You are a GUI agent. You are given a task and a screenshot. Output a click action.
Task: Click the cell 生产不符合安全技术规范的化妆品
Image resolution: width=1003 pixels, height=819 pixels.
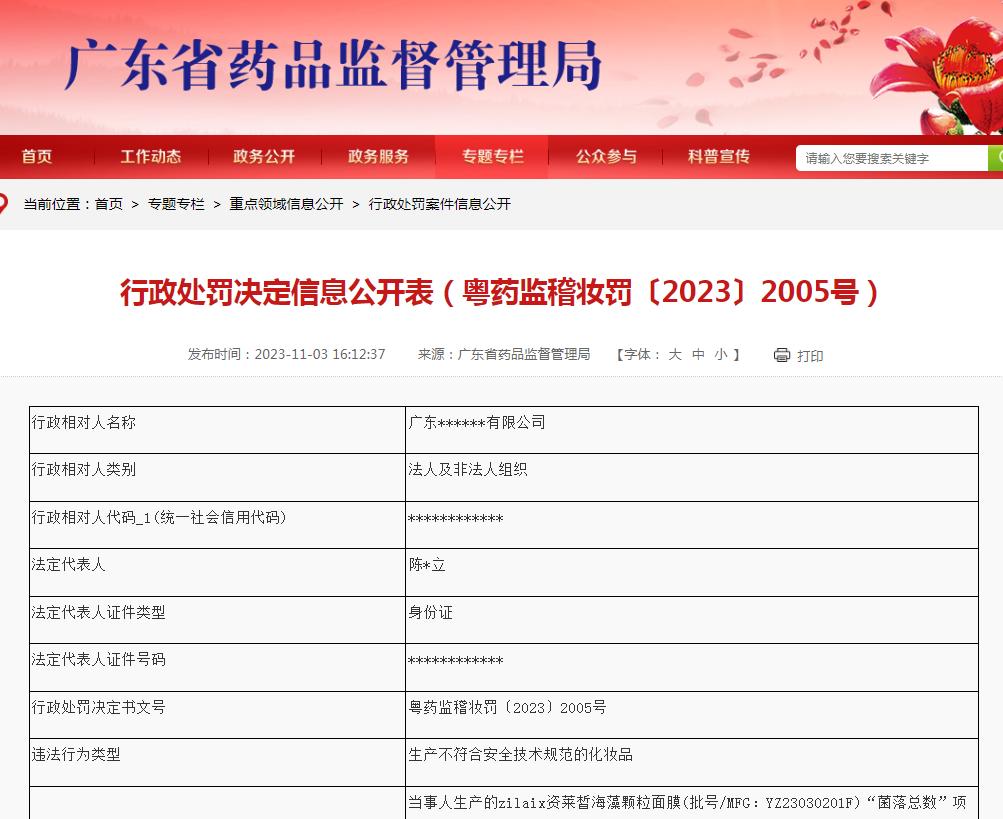click(692, 762)
